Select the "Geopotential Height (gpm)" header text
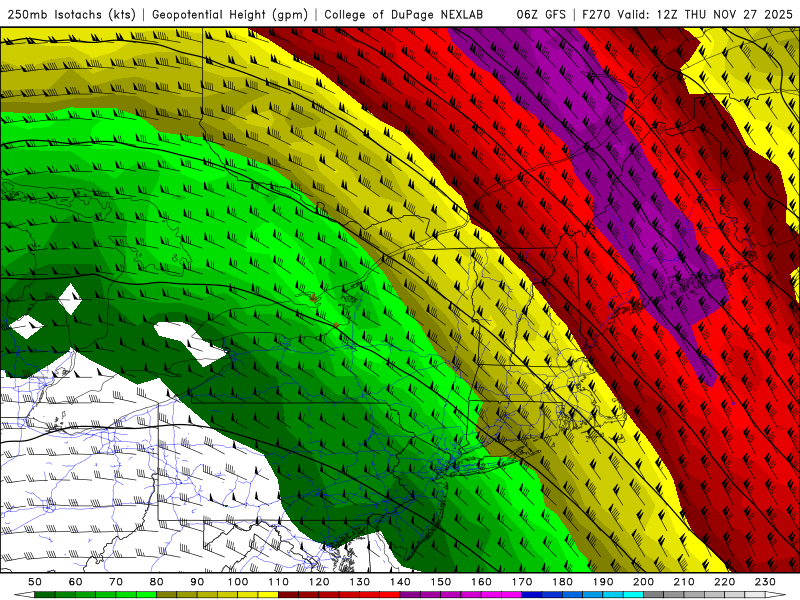800x600 pixels. pos(230,14)
